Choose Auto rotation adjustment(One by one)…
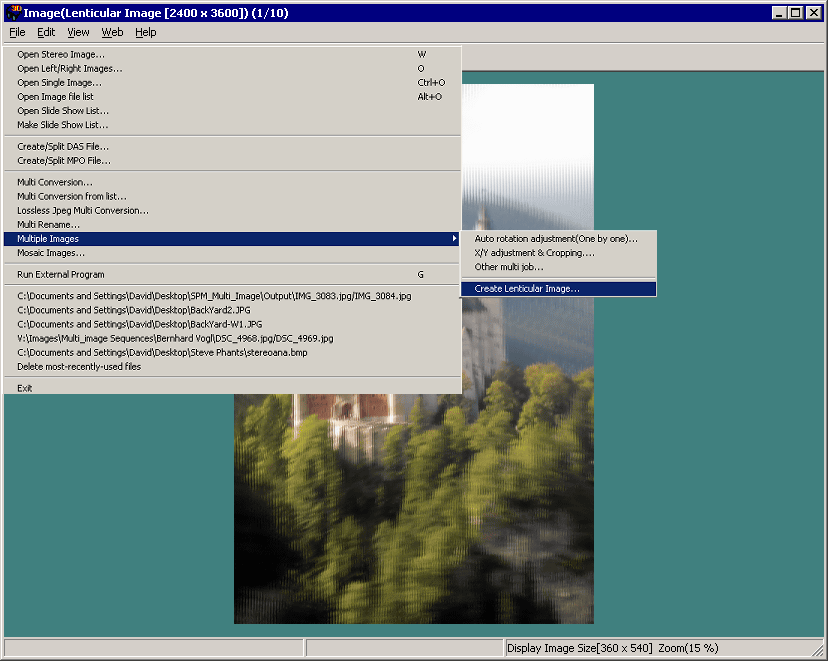Image resolution: width=828 pixels, height=661 pixels. [x=559, y=239]
